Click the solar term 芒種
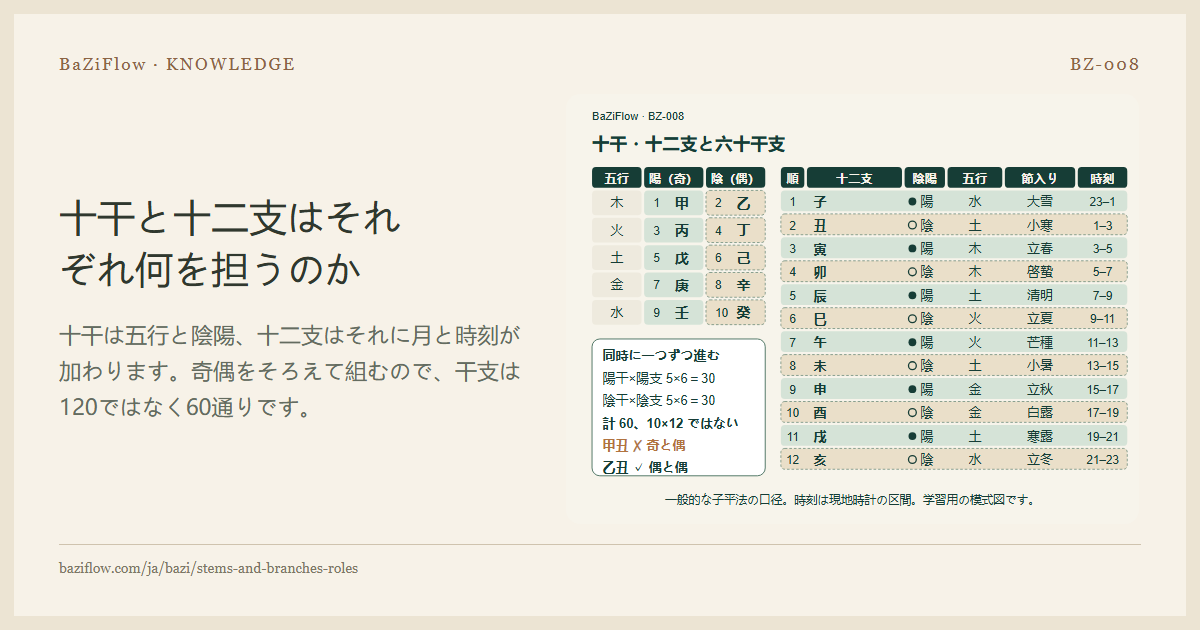 click(x=1040, y=342)
